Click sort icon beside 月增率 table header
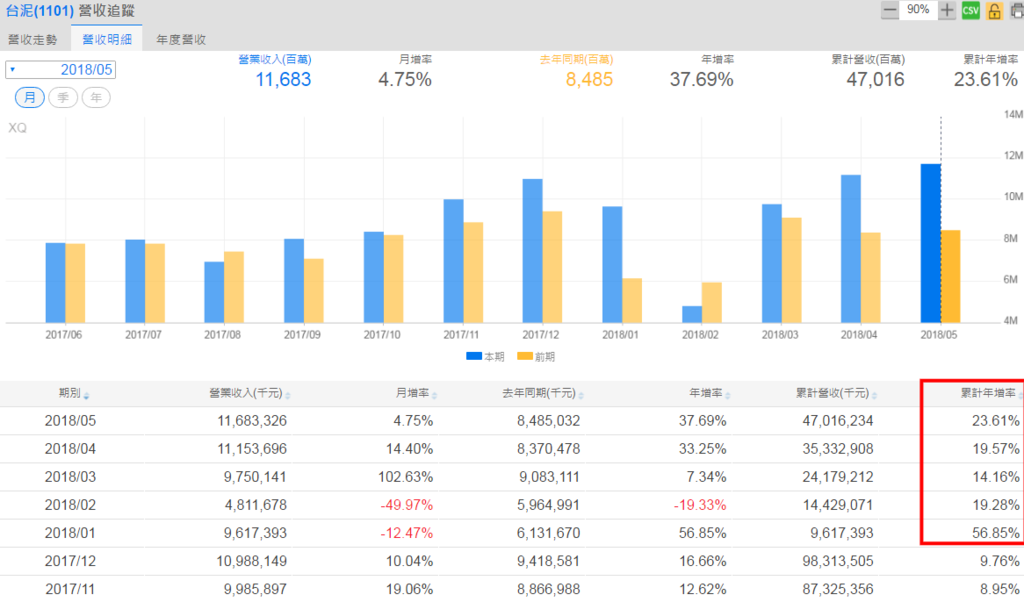This screenshot has height=602, width=1024. click(434, 396)
